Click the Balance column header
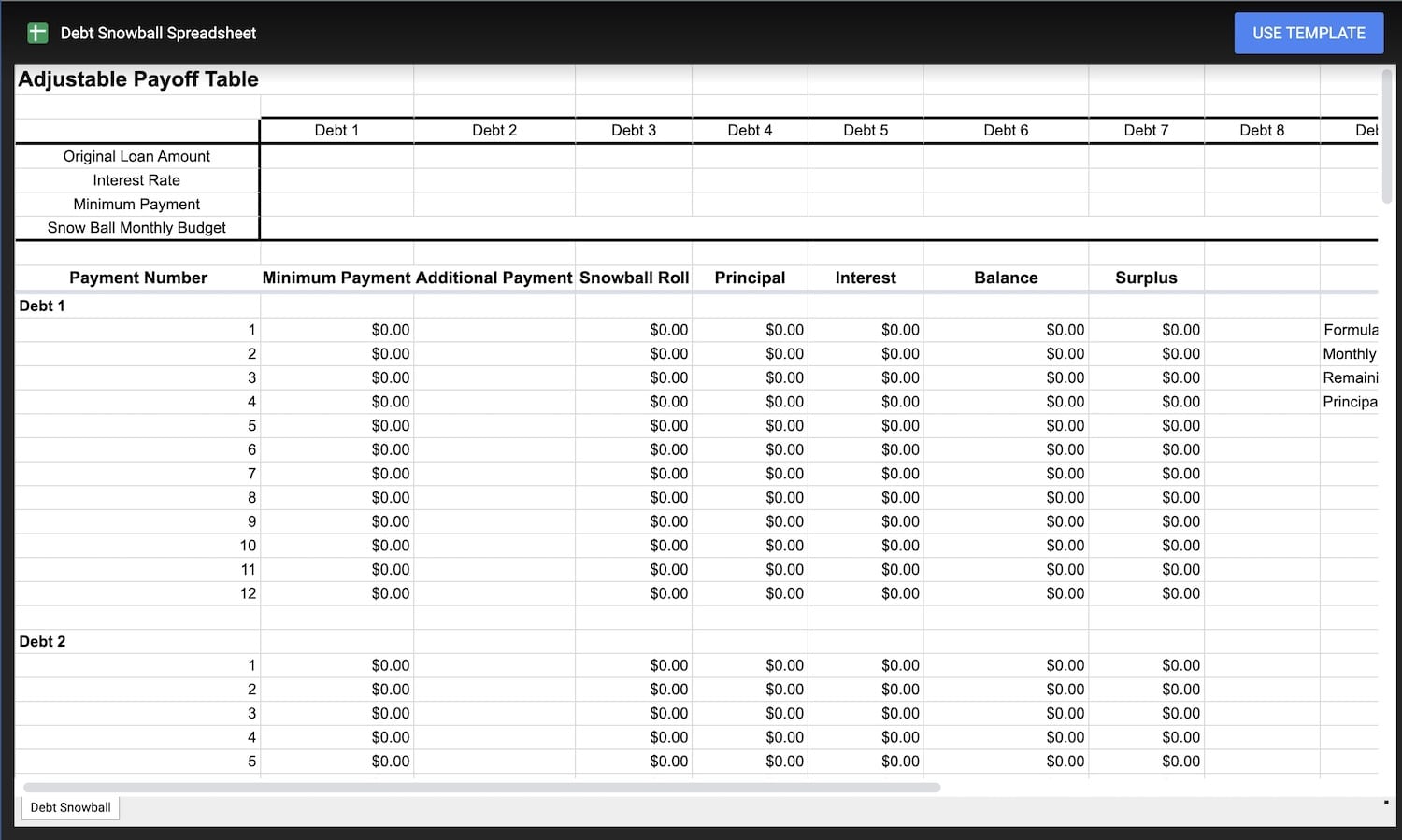Viewport: 1402px width, 840px height. 1006,278
